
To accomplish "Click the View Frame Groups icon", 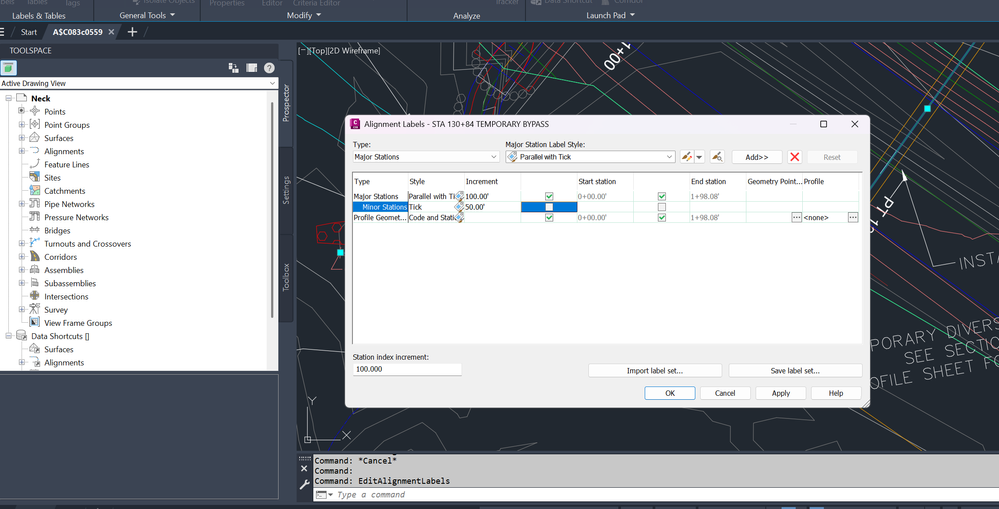I will (x=35, y=323).
